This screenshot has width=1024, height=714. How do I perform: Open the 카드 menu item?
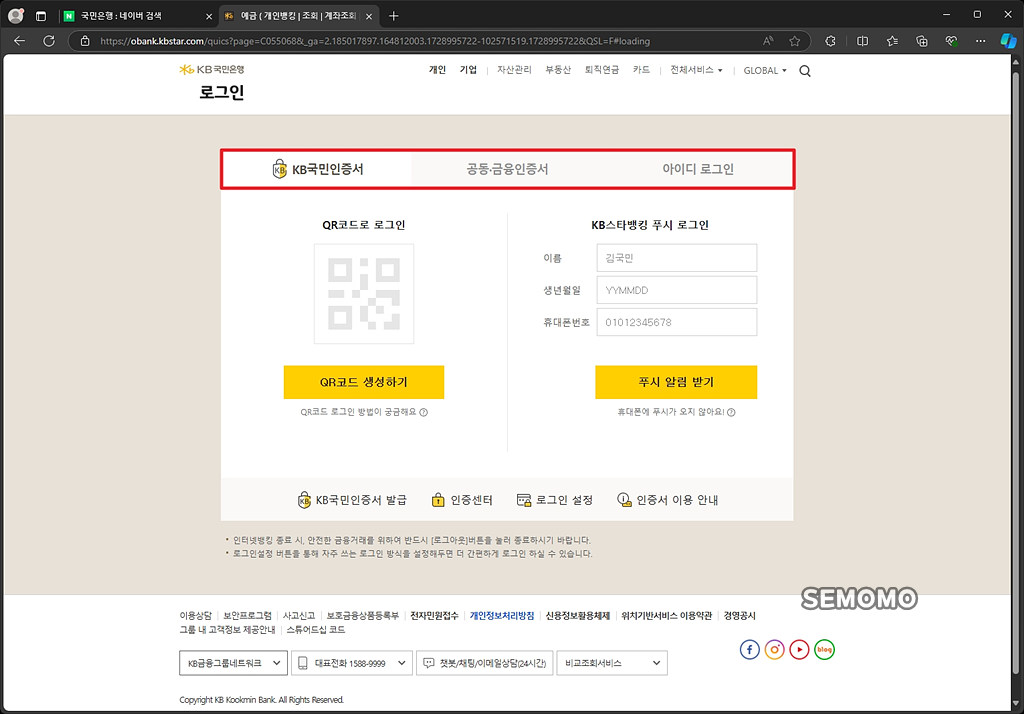click(x=641, y=70)
